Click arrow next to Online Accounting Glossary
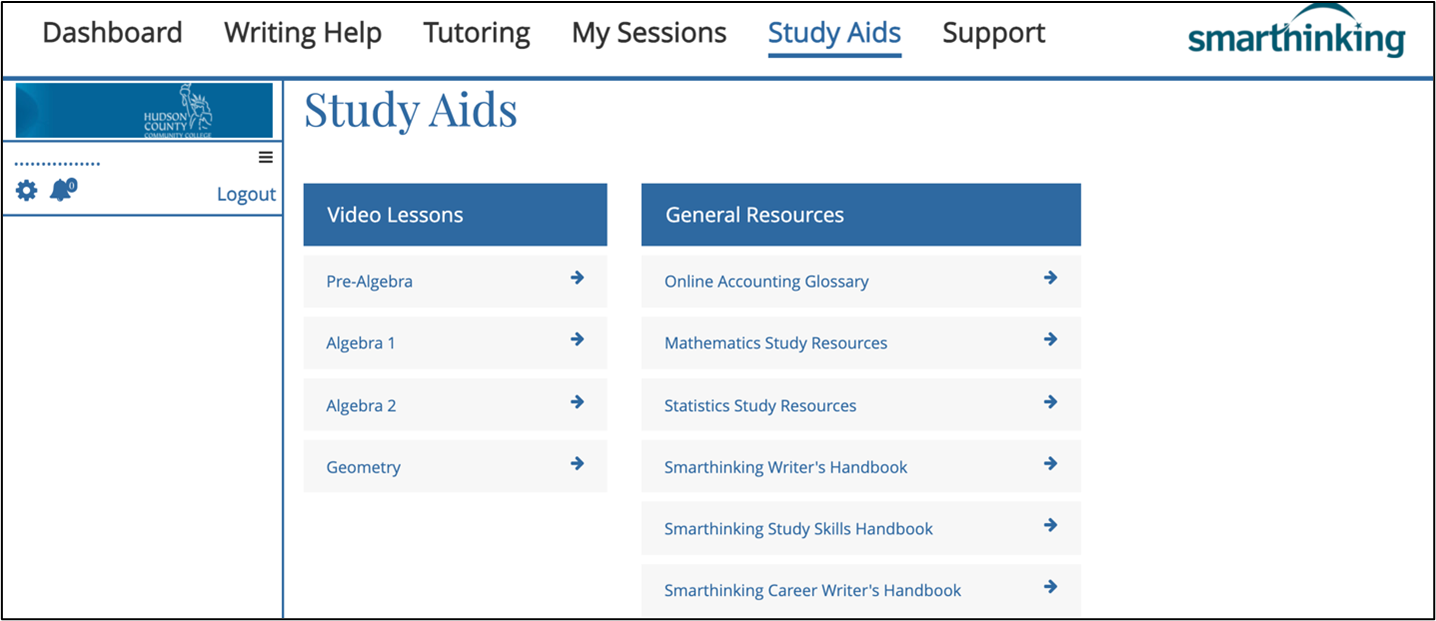 click(1050, 278)
